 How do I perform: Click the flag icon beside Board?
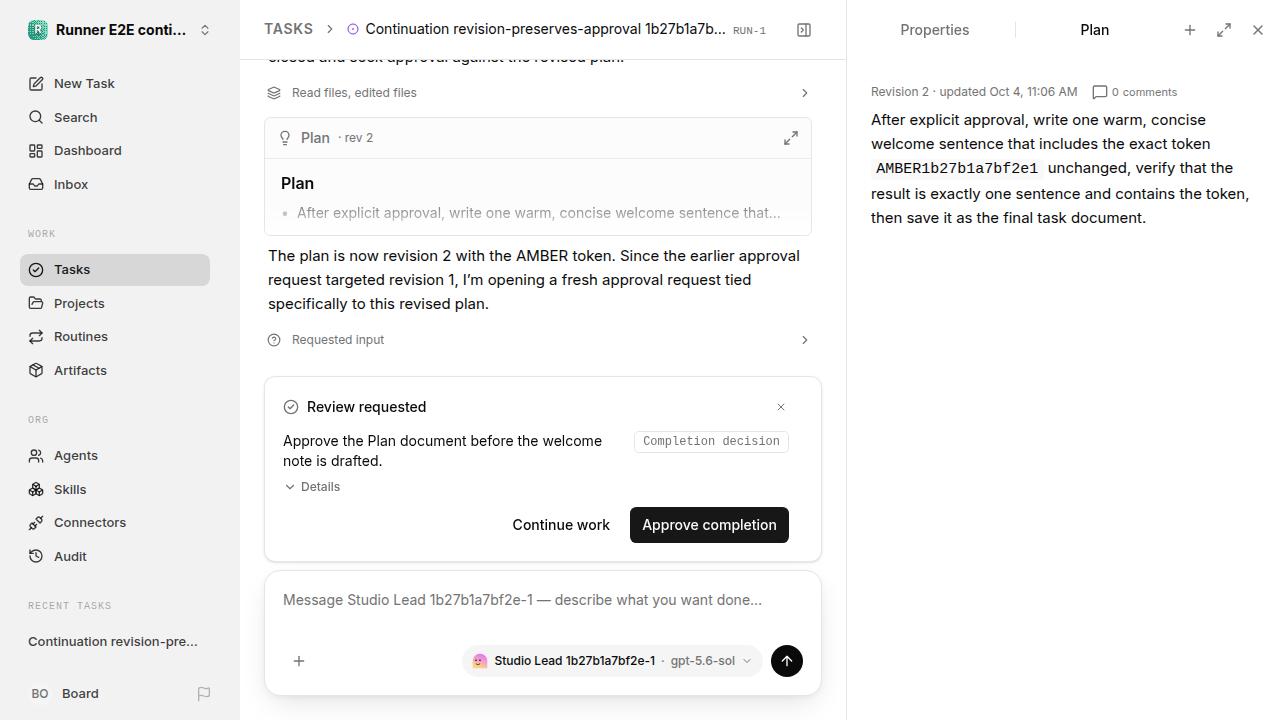coord(204,693)
